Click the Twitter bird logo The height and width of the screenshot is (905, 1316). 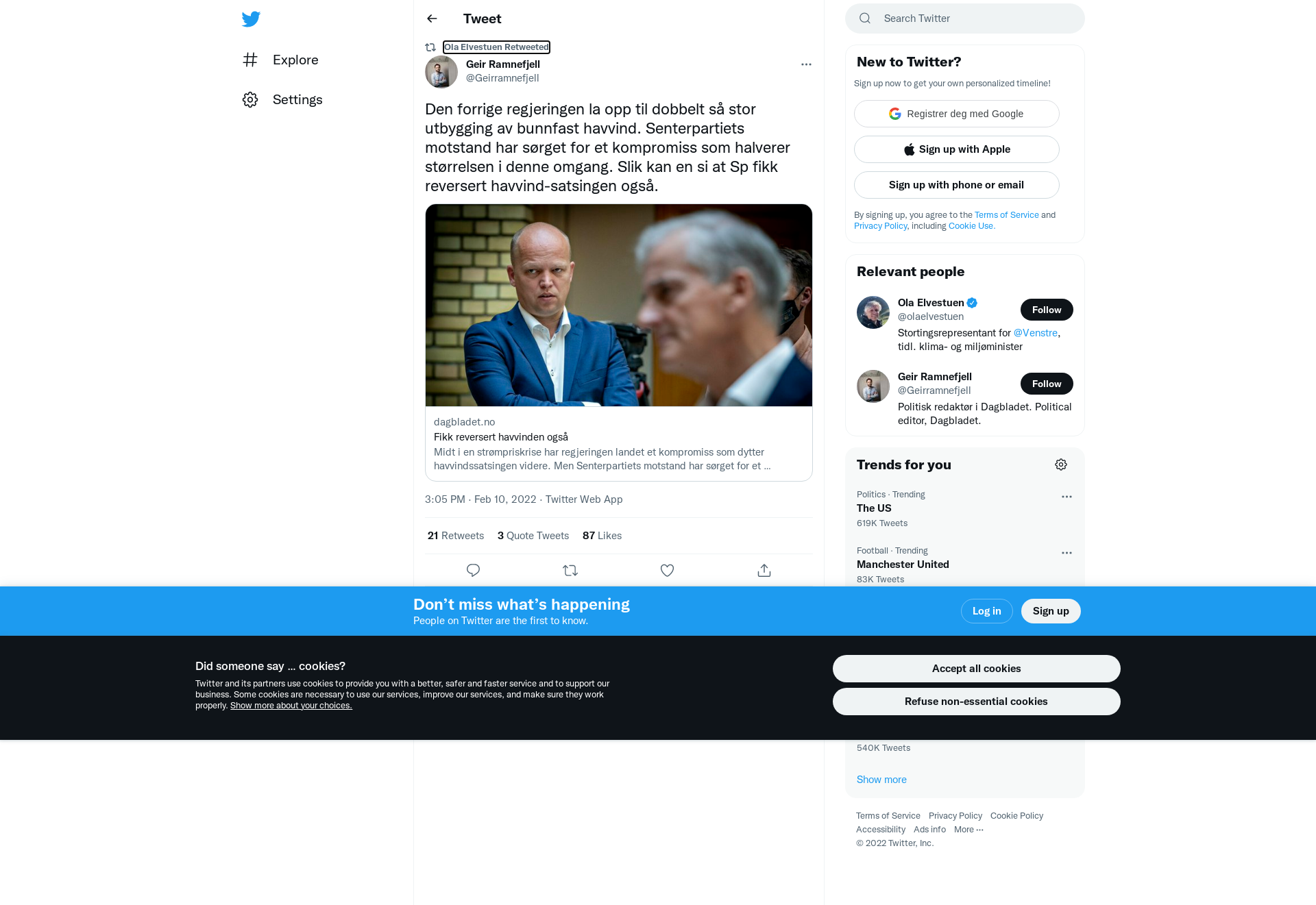(251, 19)
